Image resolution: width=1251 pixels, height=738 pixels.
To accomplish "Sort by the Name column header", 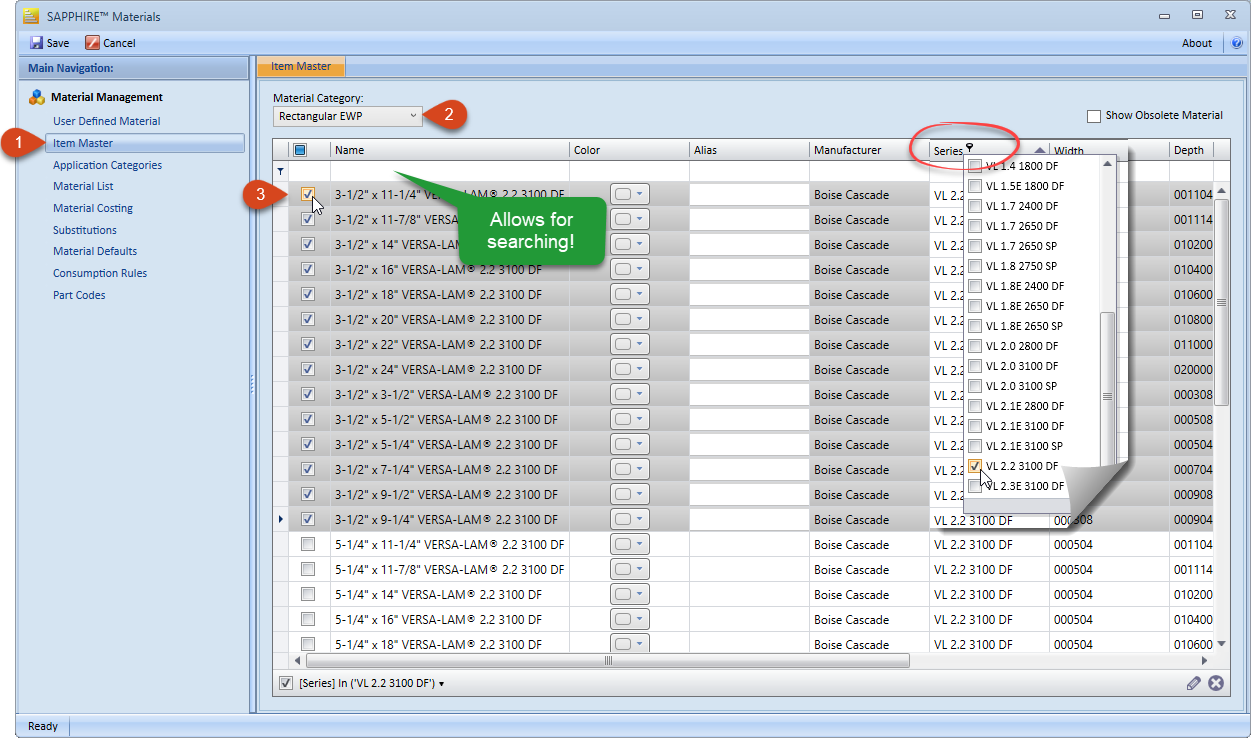I will pos(450,150).
